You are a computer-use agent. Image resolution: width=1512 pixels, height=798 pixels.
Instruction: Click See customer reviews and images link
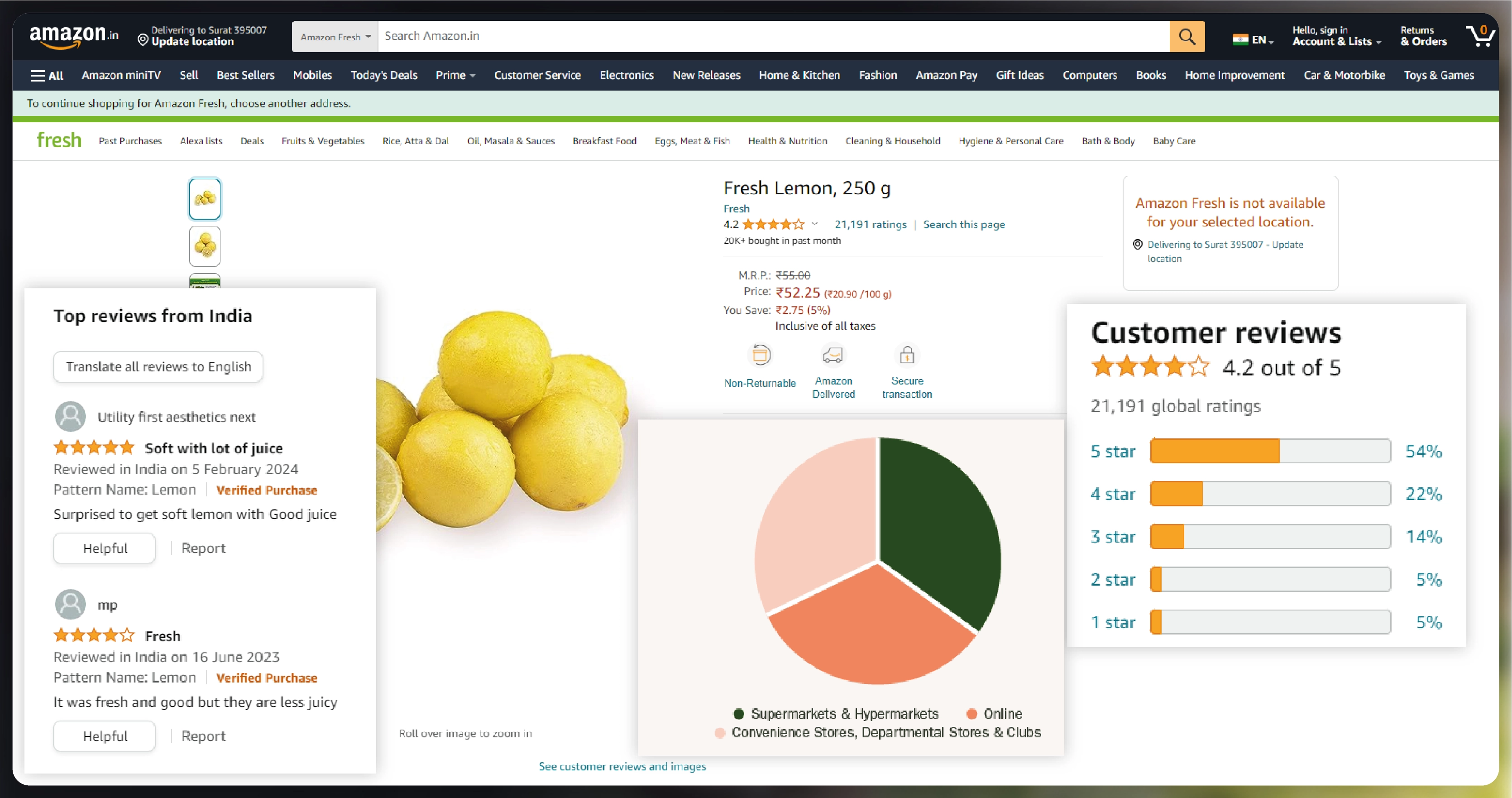point(622,766)
